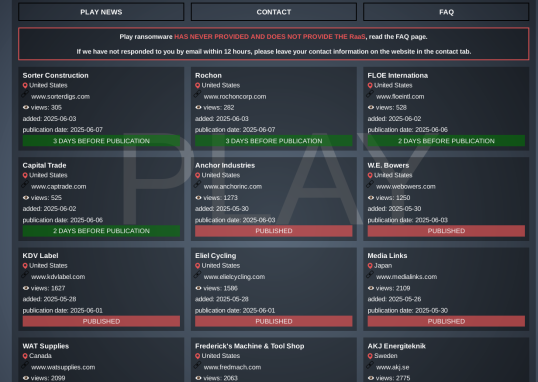Open the PLAY NEWS tab
Image resolution: width=538 pixels, height=382 pixels.
(x=101, y=12)
